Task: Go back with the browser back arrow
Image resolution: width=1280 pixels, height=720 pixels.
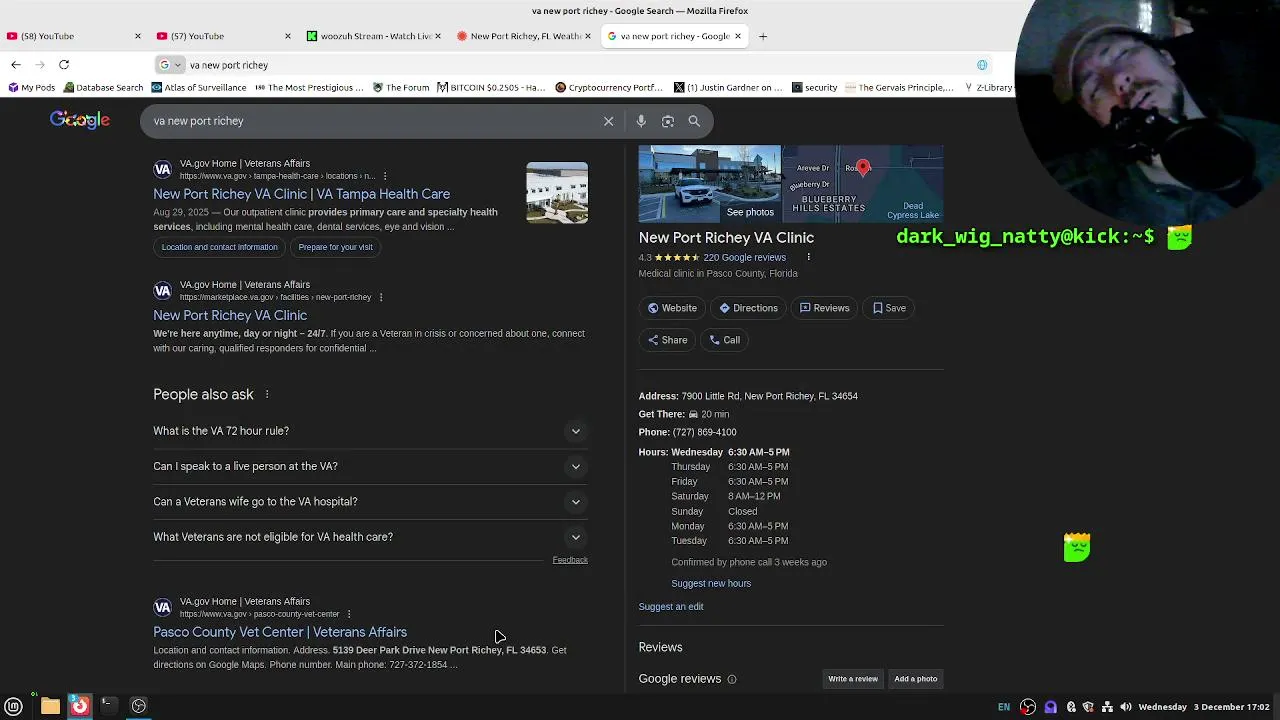Action: click(x=16, y=65)
